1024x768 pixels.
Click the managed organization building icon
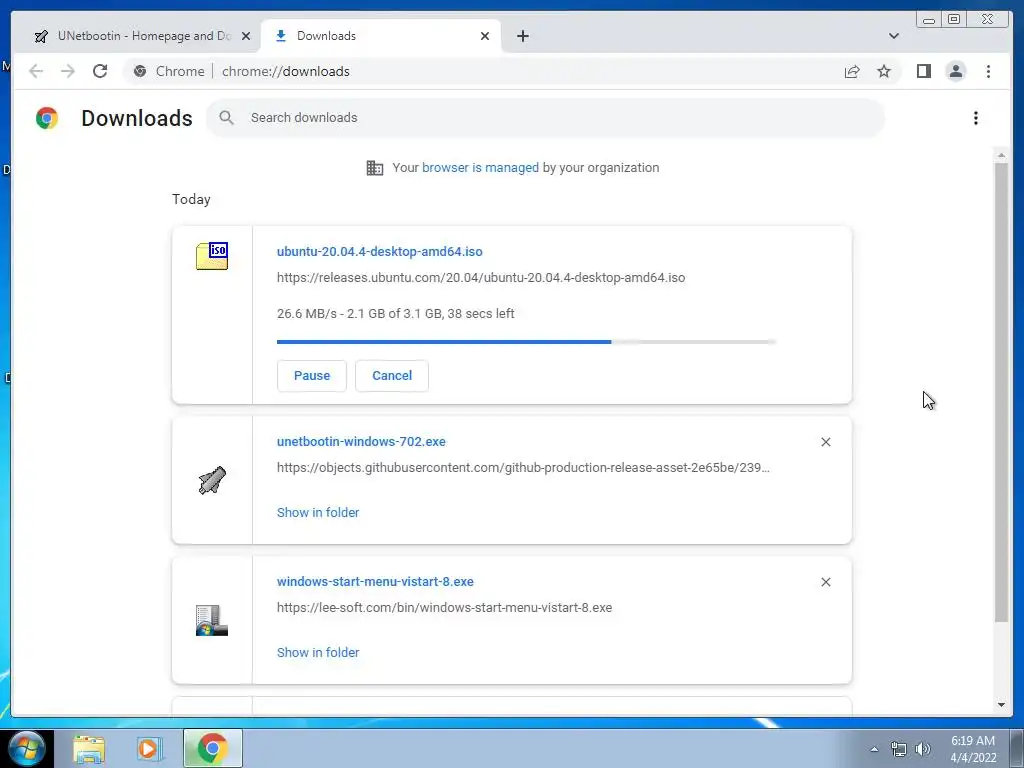(375, 168)
